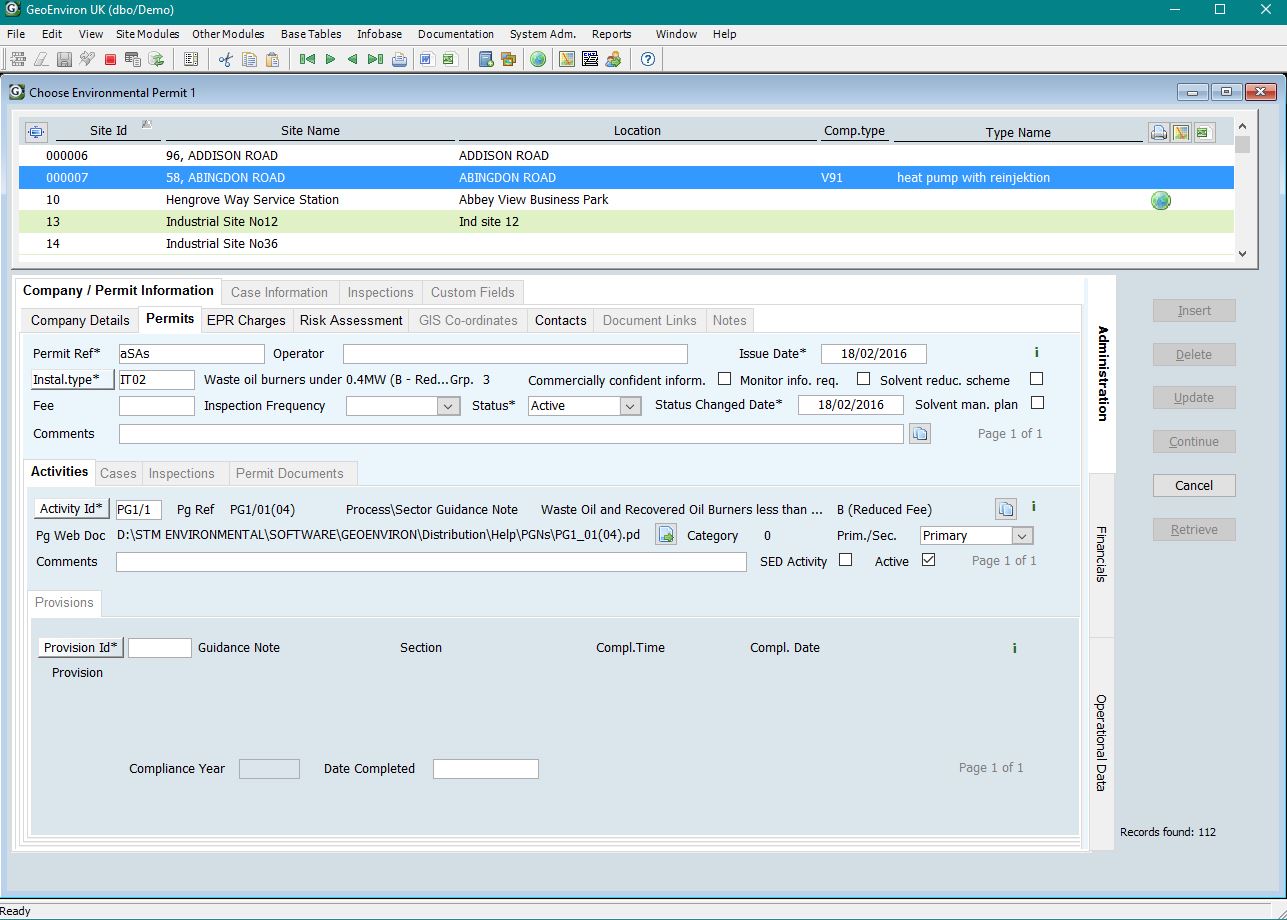
Task: Click the printer icon in the site list header
Action: pos(1158,132)
